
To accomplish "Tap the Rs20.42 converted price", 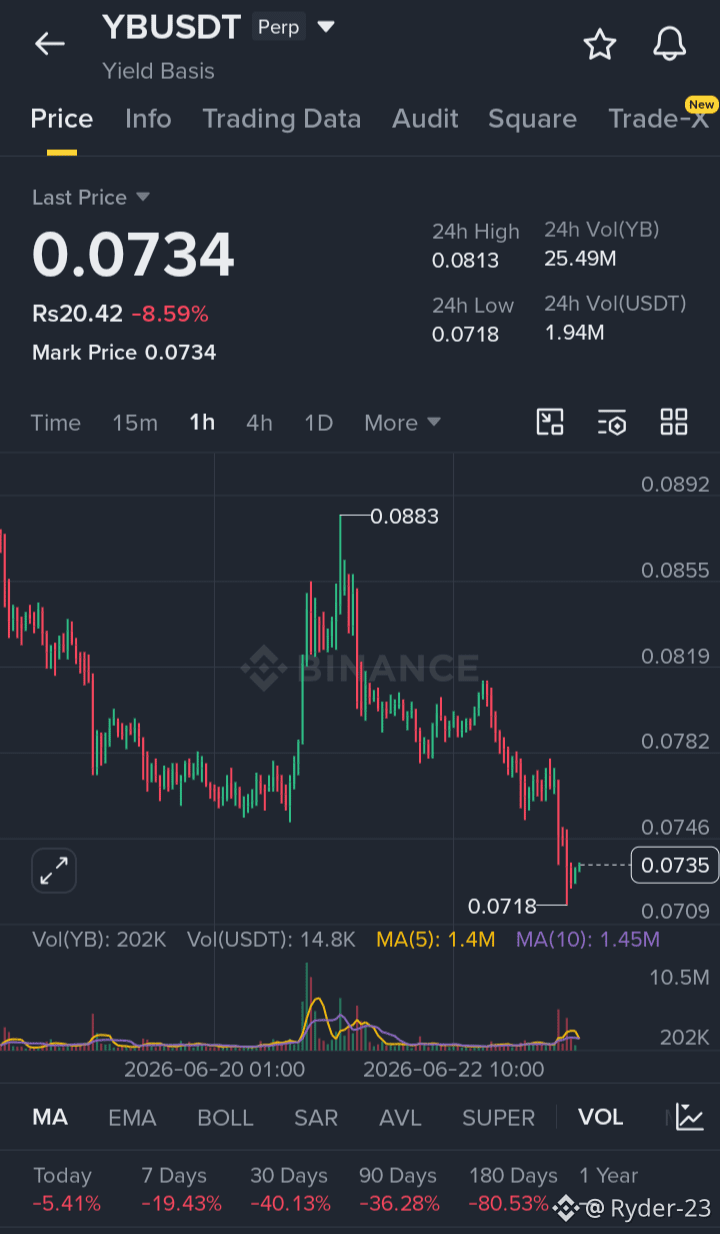I will (77, 314).
